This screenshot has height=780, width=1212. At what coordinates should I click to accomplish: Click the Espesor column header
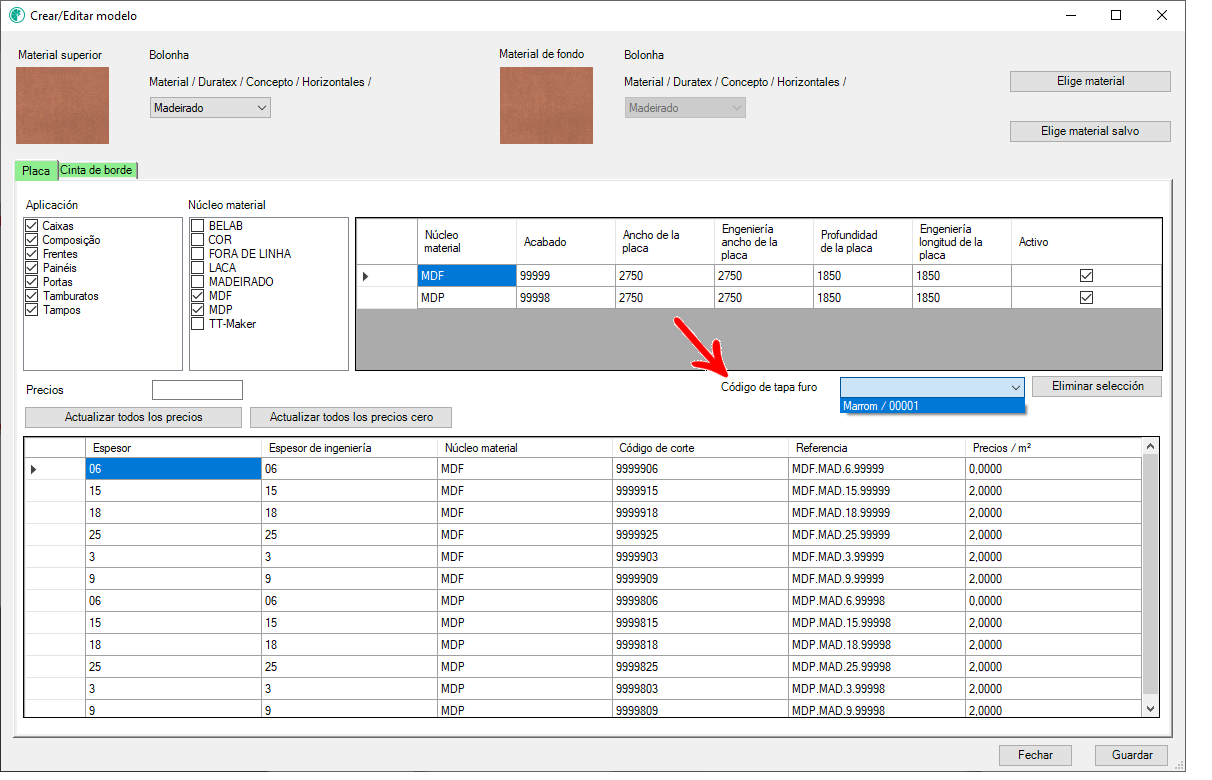[x=173, y=448]
